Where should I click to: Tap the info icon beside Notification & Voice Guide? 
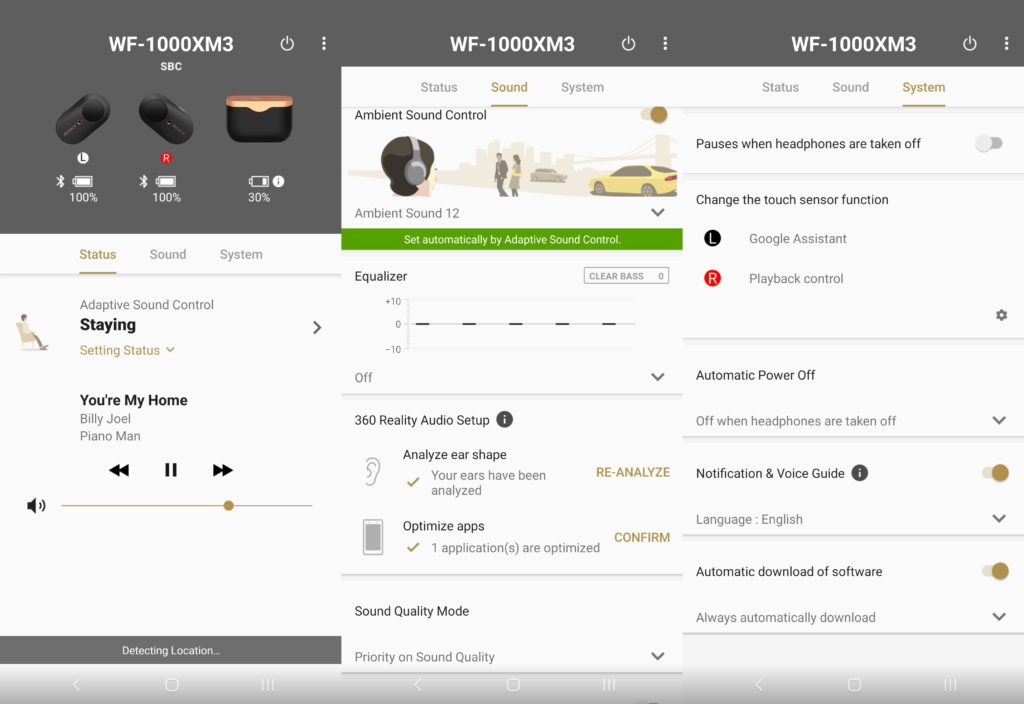(860, 473)
